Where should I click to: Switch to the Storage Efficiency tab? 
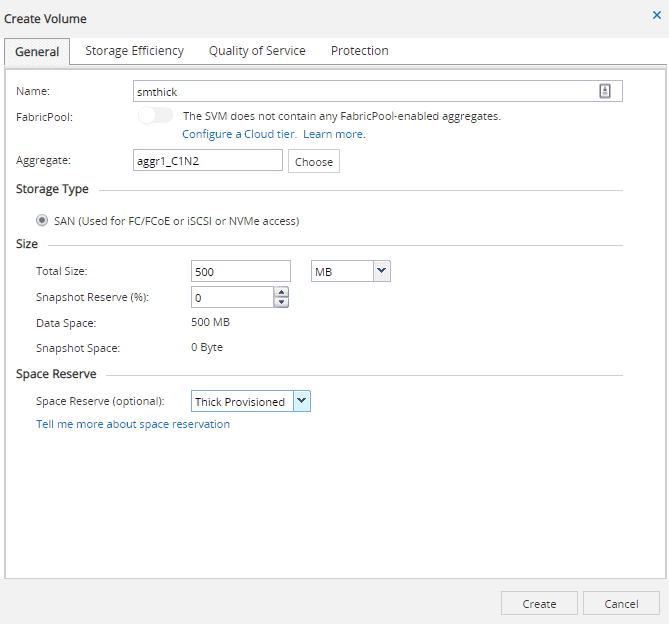(x=134, y=51)
